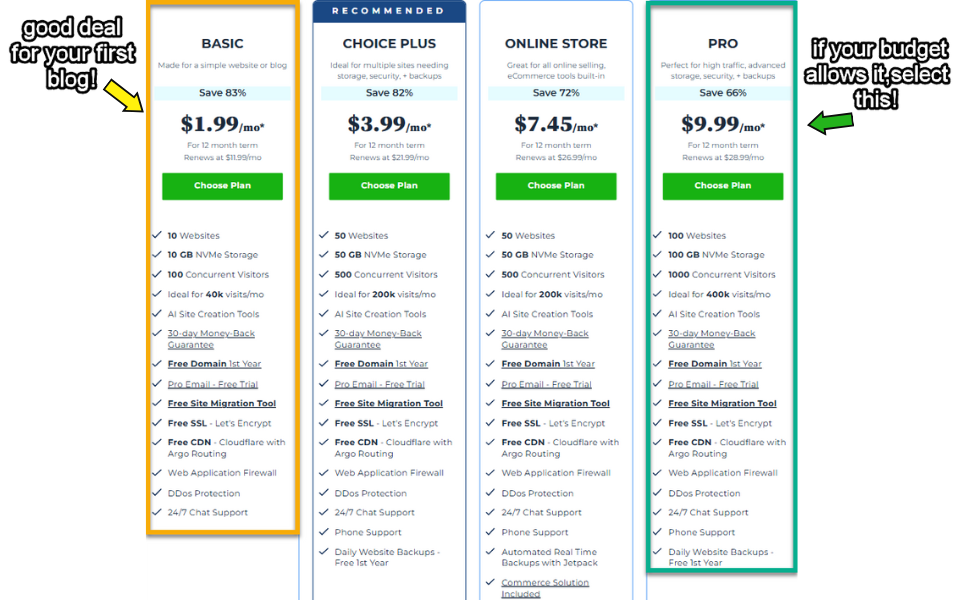Click the checkmark beside DDos Protection in Pro
Screen dimensions: 960x600
[657, 492]
